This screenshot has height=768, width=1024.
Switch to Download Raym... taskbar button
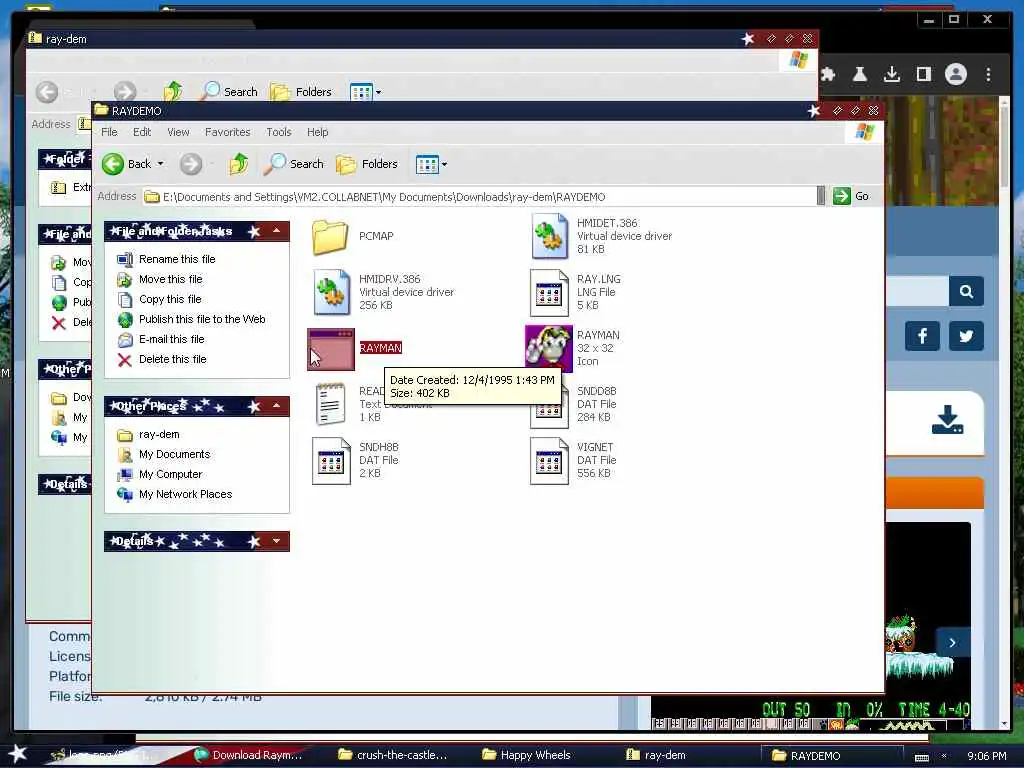(248, 755)
